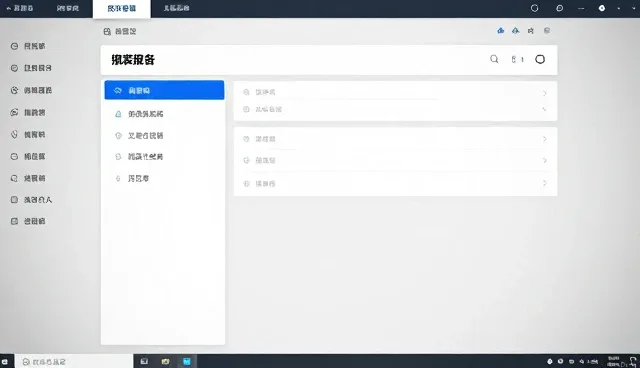
Task: Click the second left sidebar item's icon
Action: 14,68
